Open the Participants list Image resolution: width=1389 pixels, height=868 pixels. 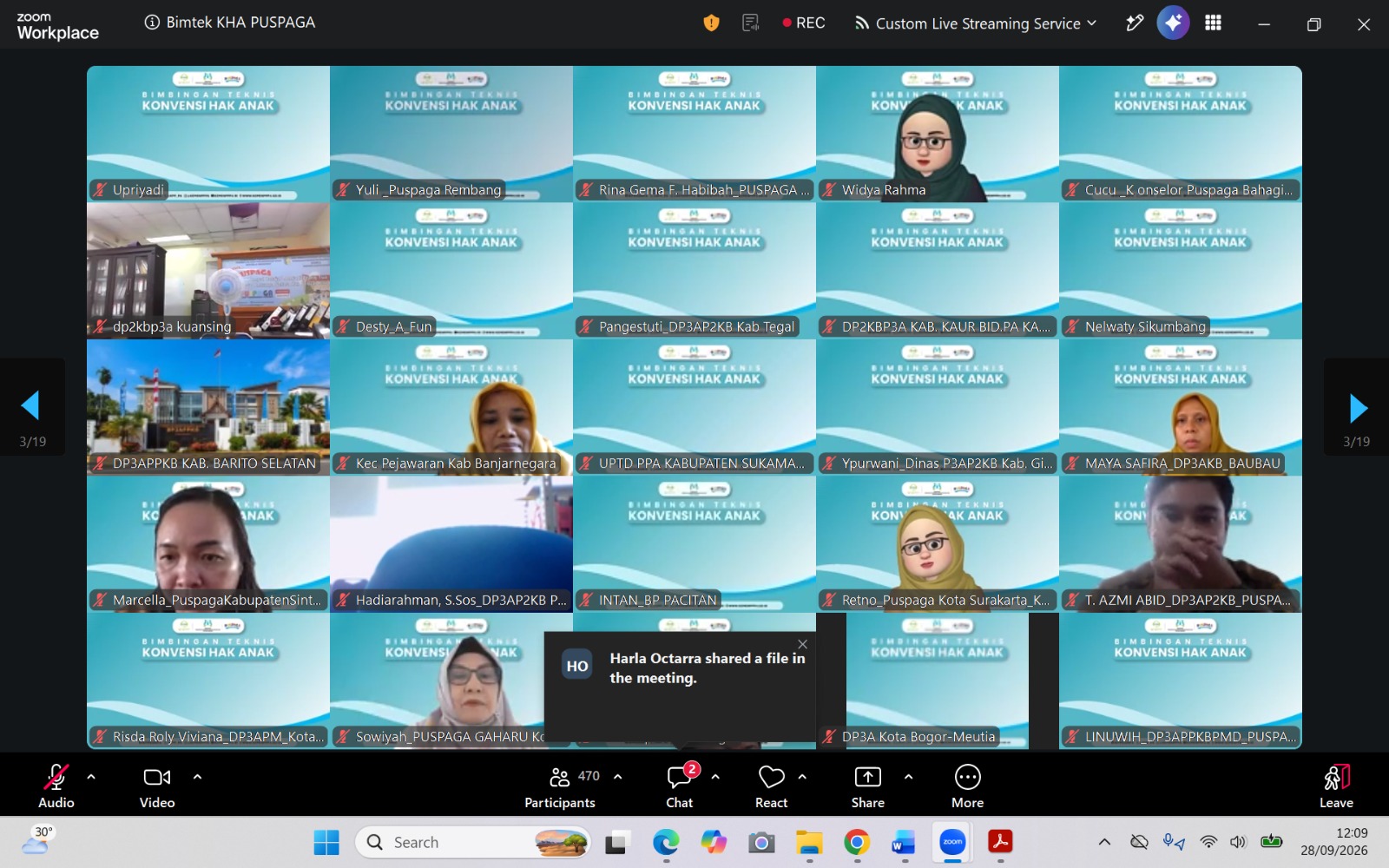[x=560, y=786]
